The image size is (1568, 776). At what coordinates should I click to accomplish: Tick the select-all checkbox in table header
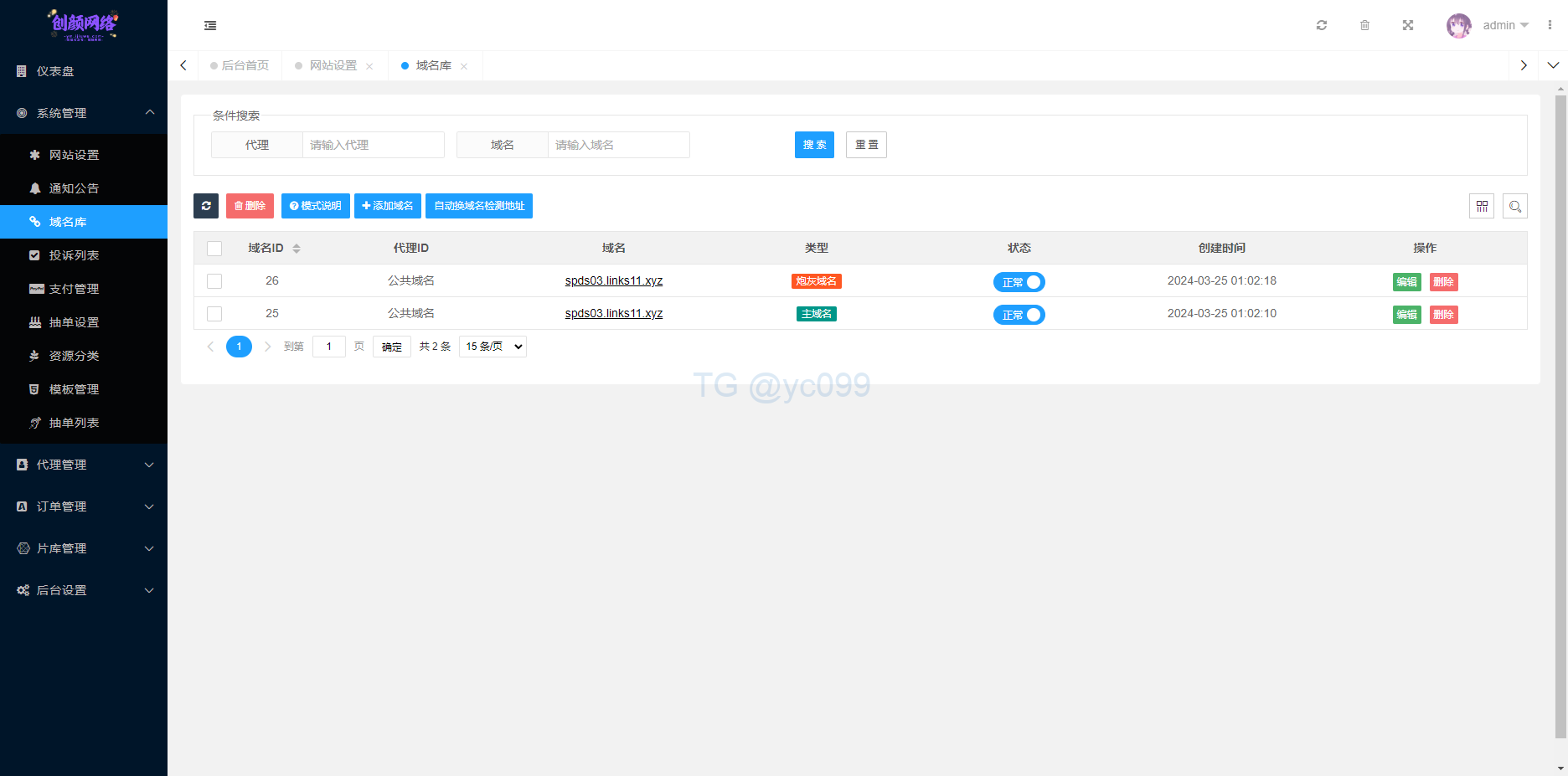[214, 249]
